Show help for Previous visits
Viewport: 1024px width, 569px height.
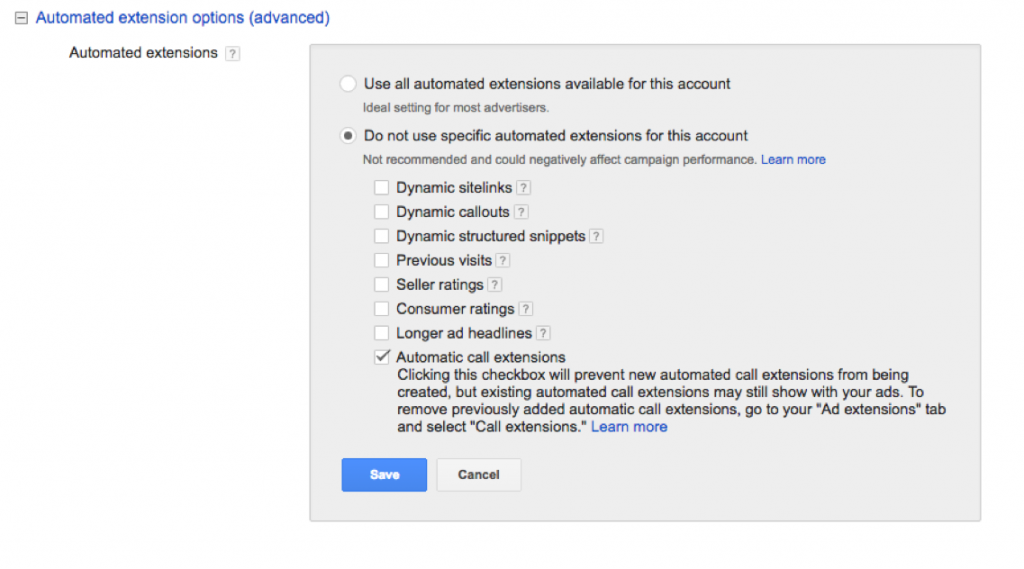503,261
